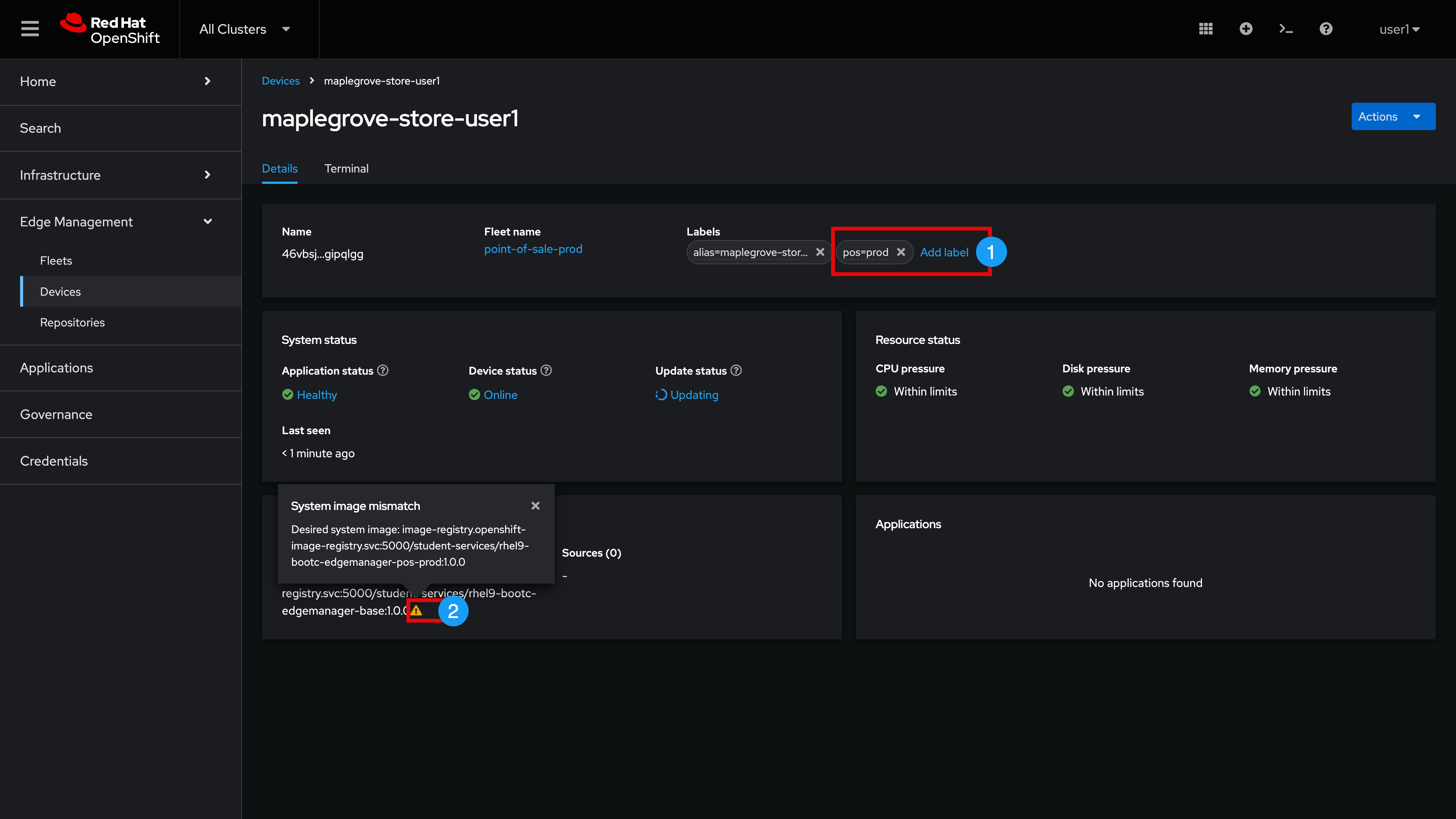Image resolution: width=1456 pixels, height=819 pixels.
Task: Remove the alias=maplegrove-stor label
Action: coord(819,252)
